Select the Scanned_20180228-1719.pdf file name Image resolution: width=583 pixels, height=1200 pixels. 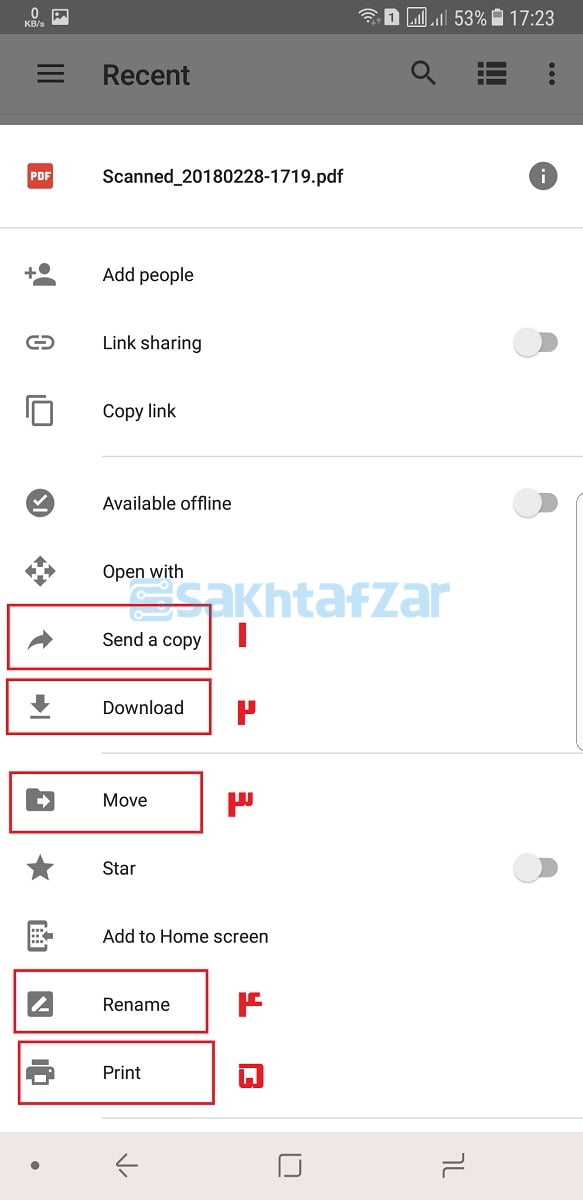(223, 177)
